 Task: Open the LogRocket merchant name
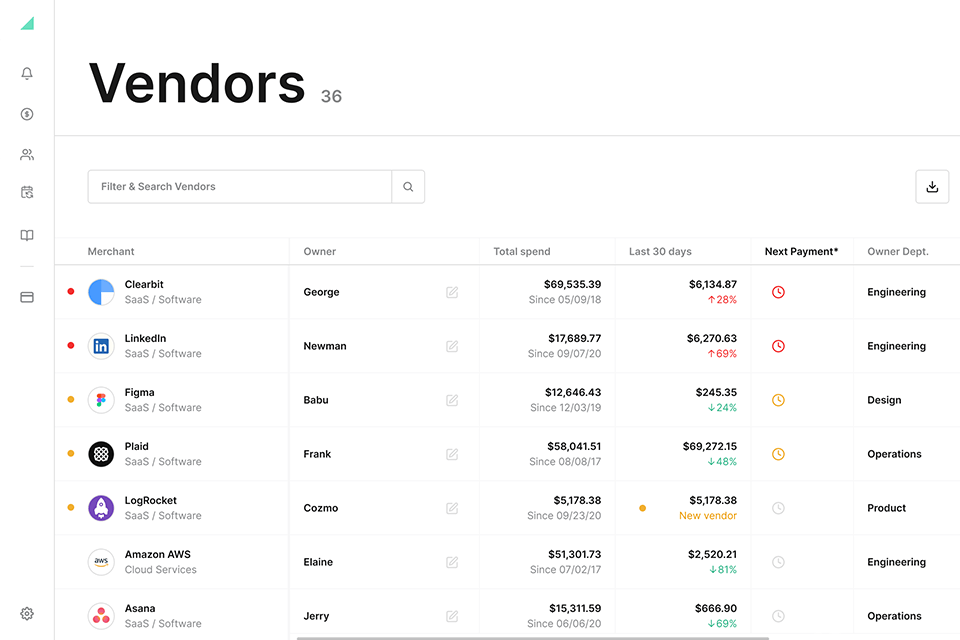pyautogui.click(x=151, y=500)
